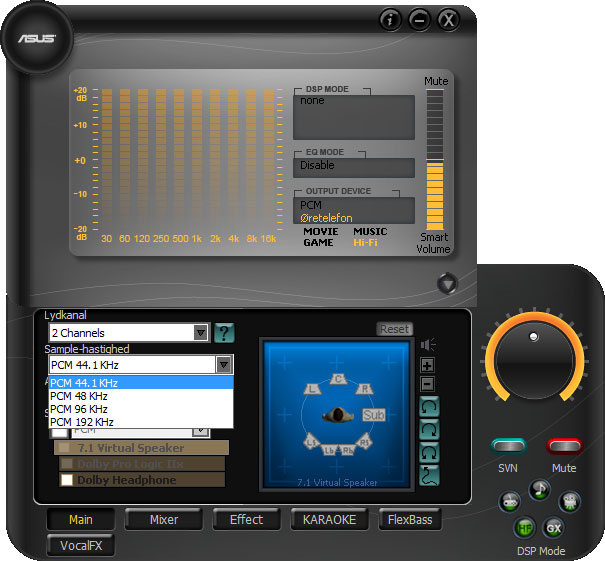Click the R right speaker icon
Viewport: 605px width, 561px height.
pyautogui.click(x=364, y=389)
